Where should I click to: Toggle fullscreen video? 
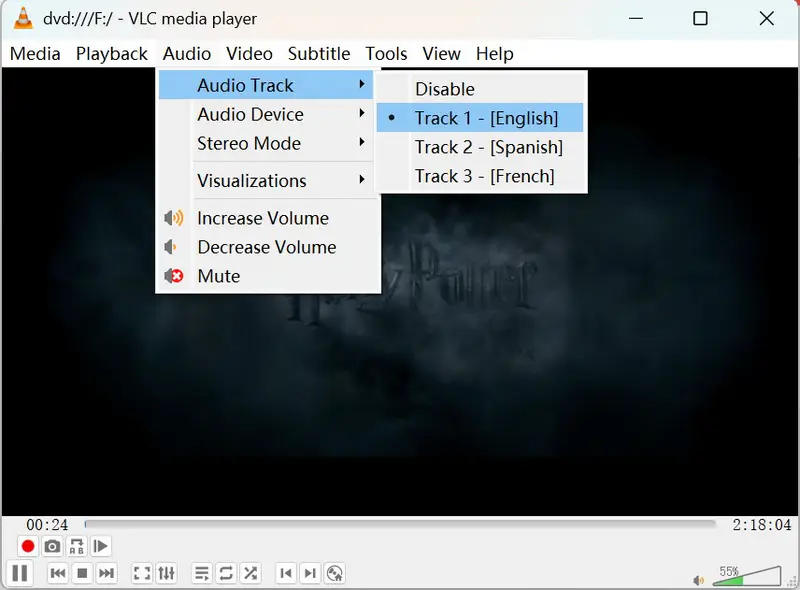[x=142, y=573]
